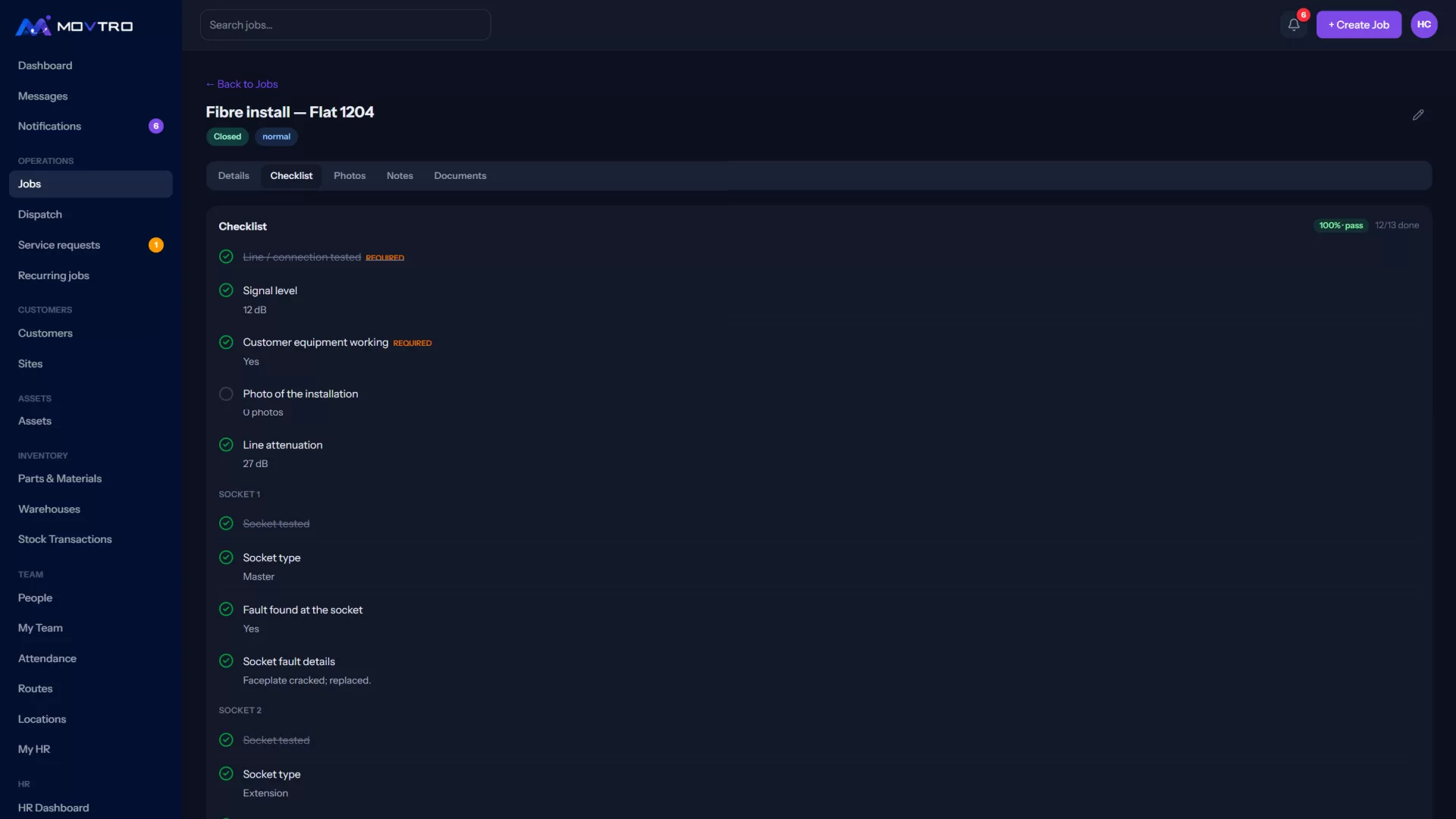Open Assets in the sidebar

(91, 421)
